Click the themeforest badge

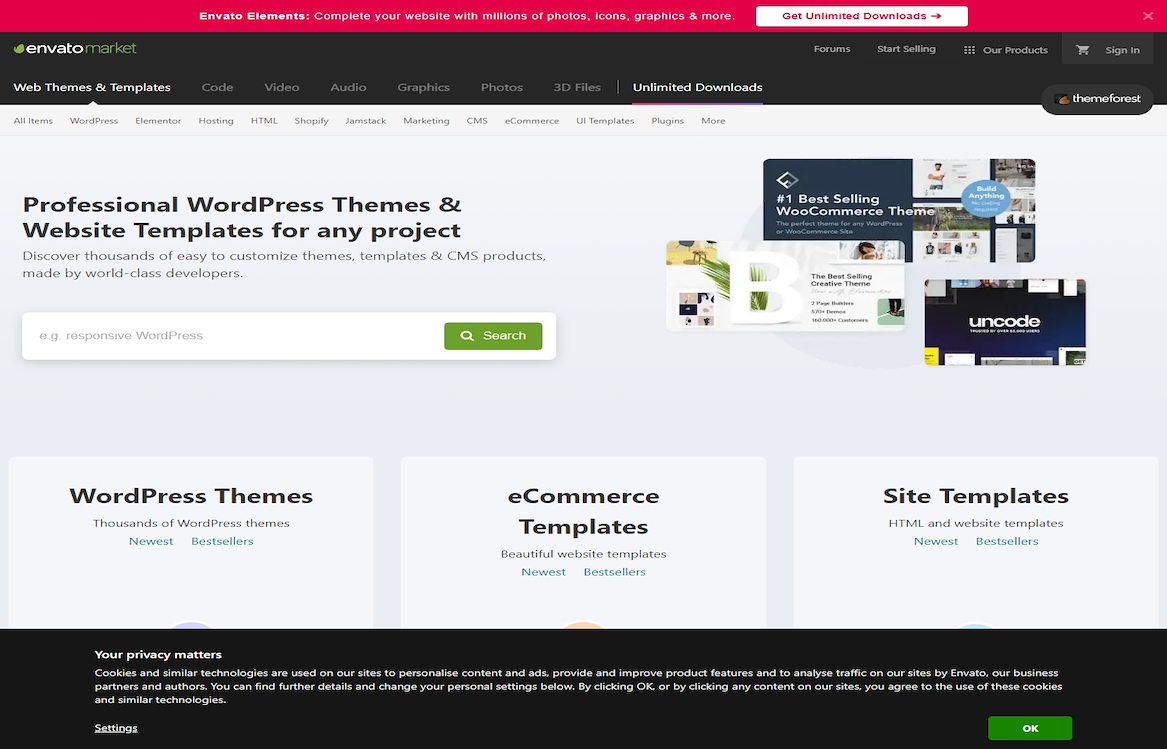coord(1097,99)
